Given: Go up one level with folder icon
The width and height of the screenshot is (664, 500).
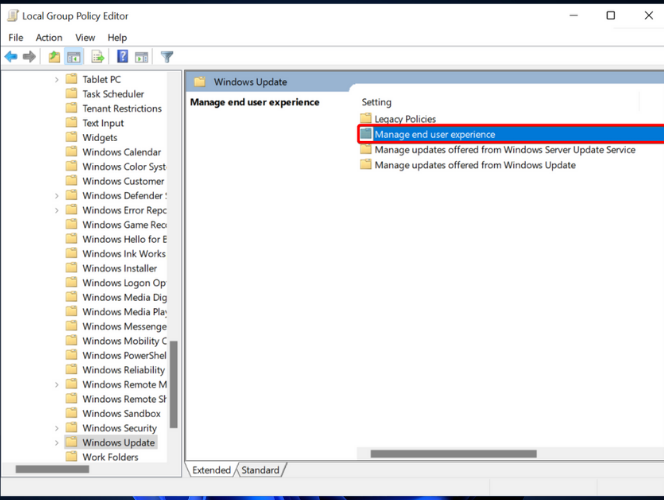Looking at the screenshot, I should (x=55, y=57).
